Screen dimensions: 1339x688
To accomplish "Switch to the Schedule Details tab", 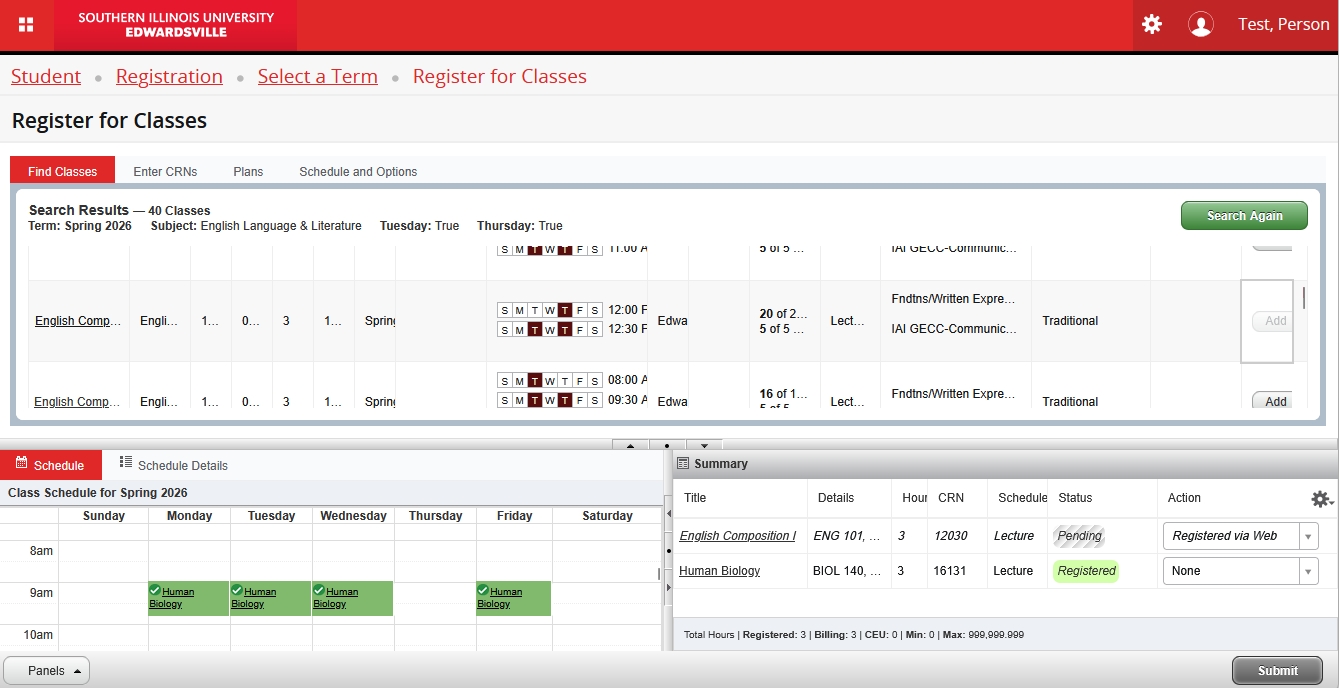I will tap(173, 465).
